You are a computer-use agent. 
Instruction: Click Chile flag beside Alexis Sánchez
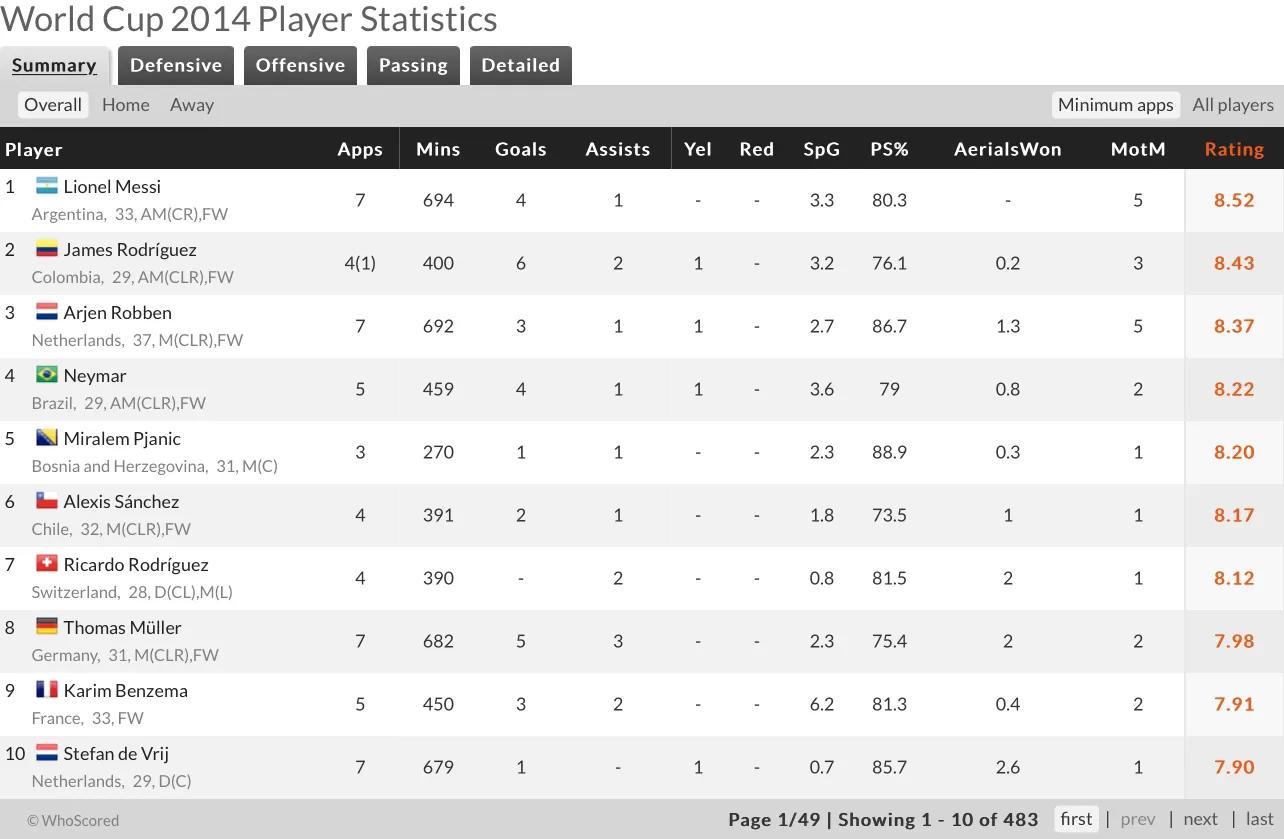[x=46, y=501]
